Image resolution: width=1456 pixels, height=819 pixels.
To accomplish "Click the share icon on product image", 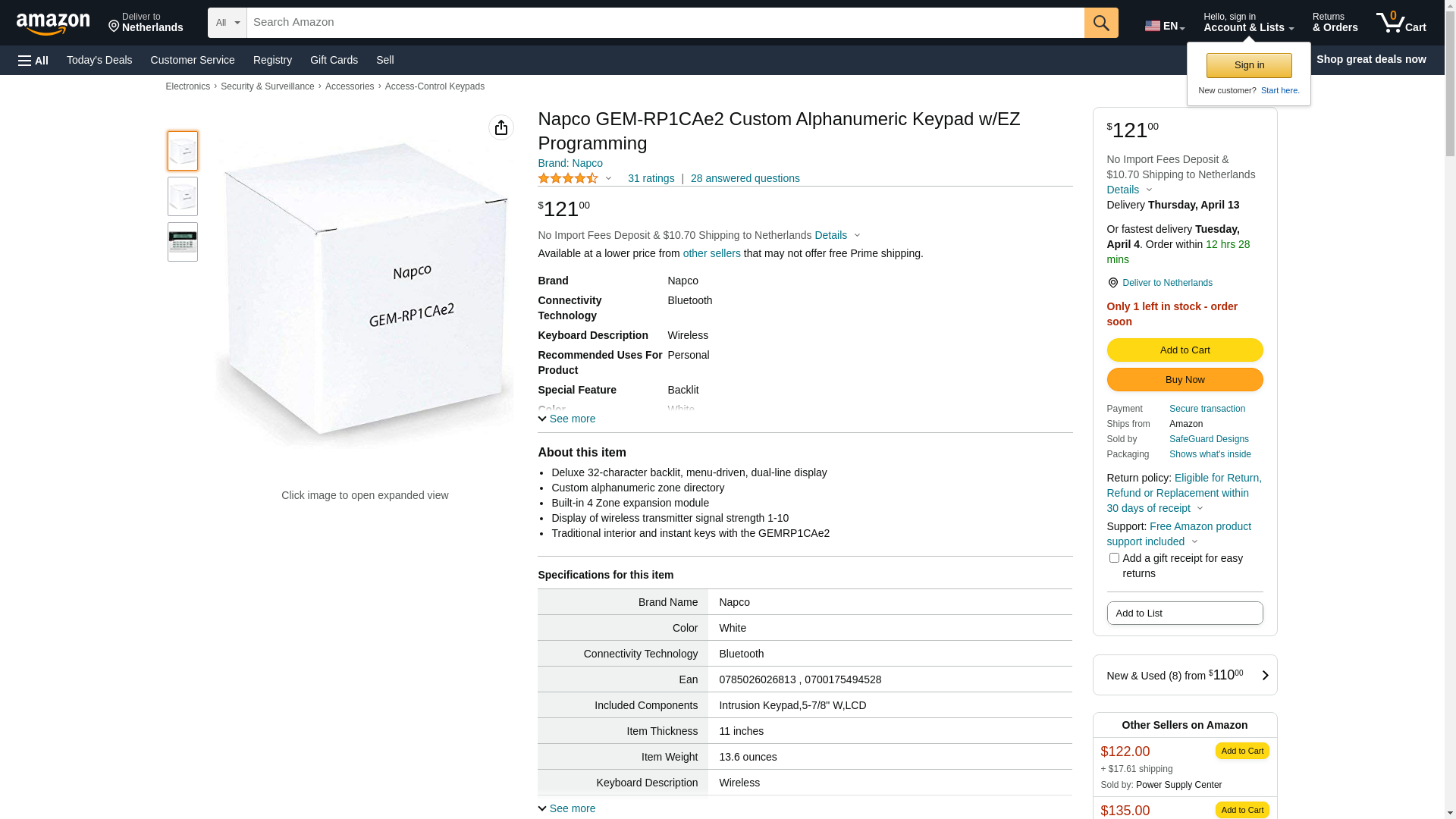I will 501,127.
